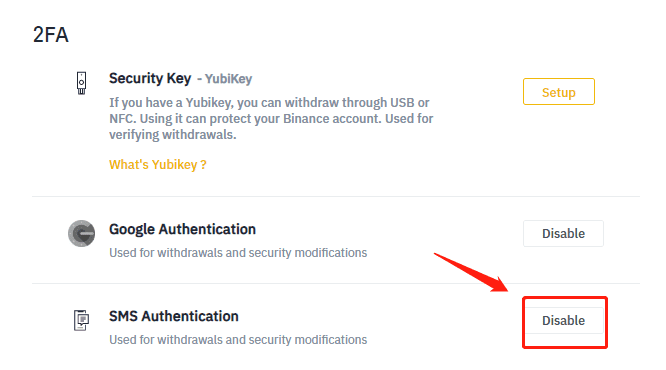Disable Google Authentication
This screenshot has height=370, width=666.
563,233
